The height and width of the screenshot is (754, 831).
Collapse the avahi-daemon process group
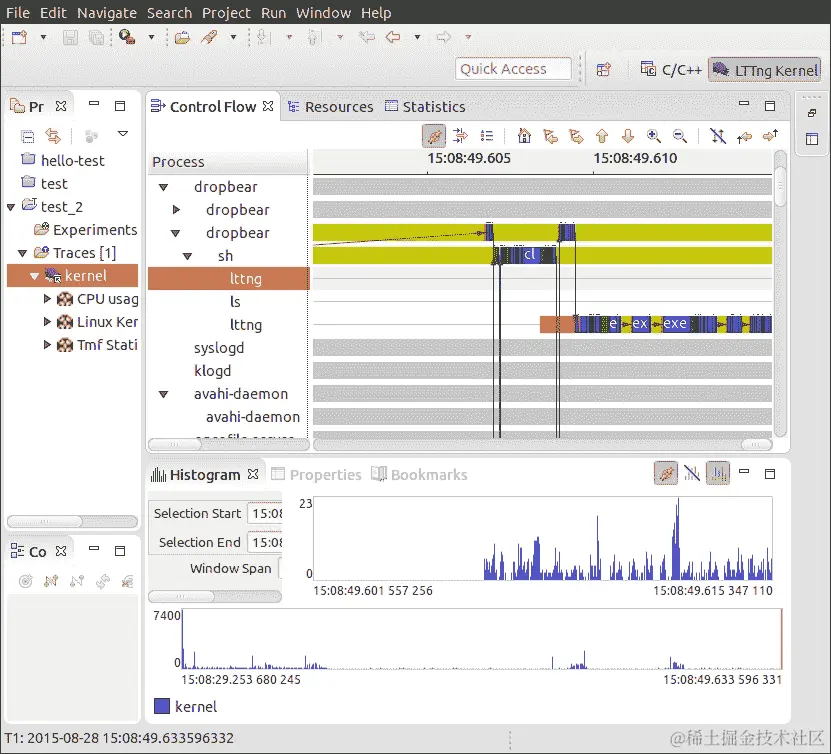pos(164,394)
